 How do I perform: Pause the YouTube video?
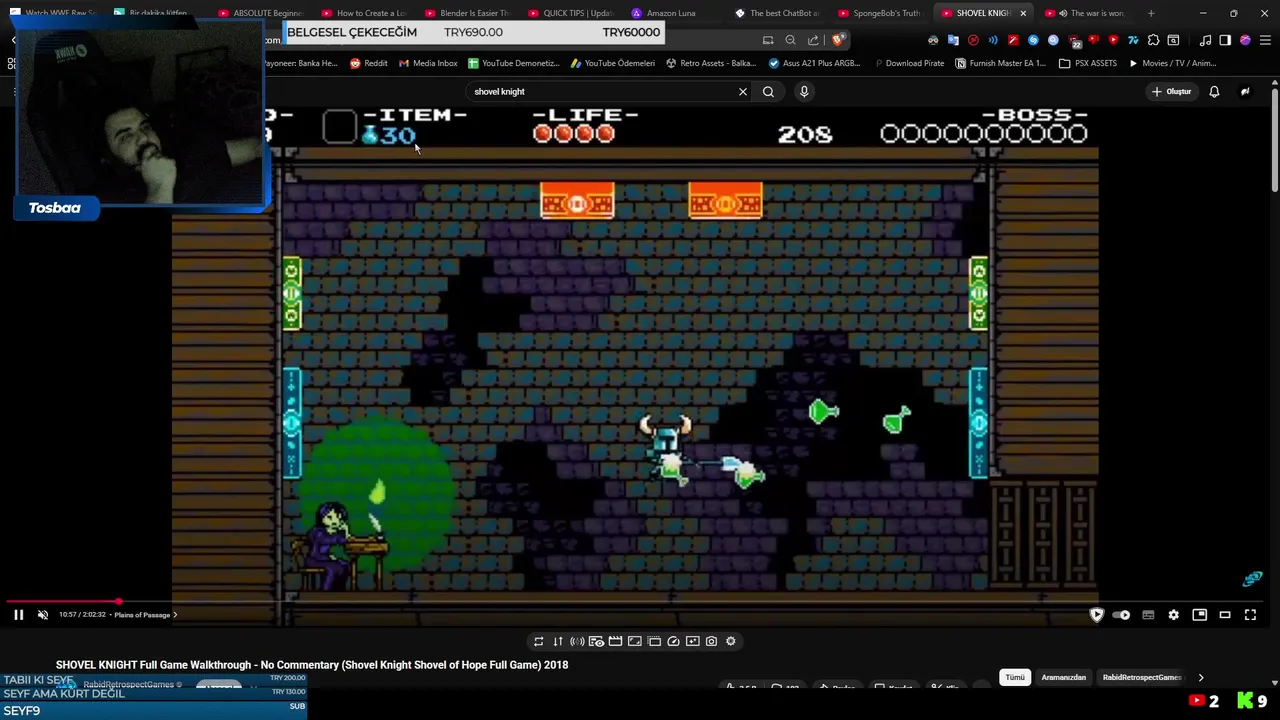tap(18, 615)
